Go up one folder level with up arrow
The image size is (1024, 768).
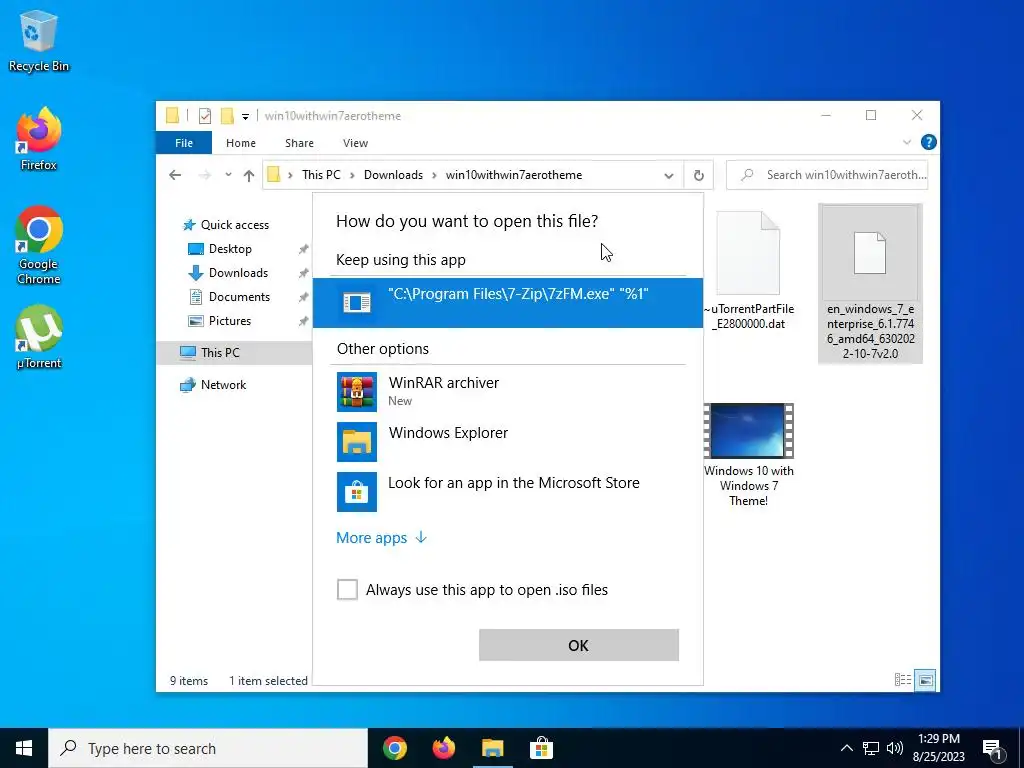(249, 175)
